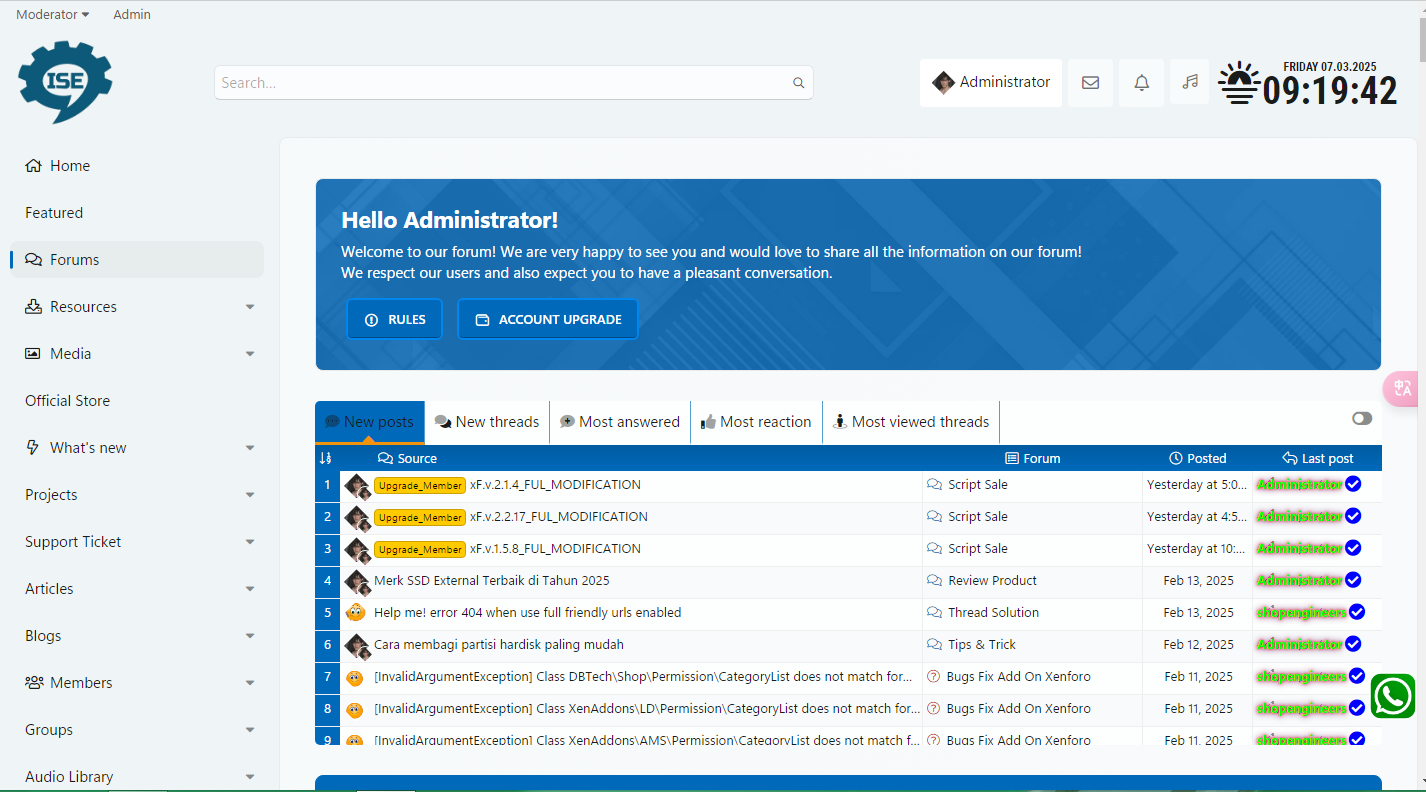Image resolution: width=1426 pixels, height=792 pixels.
Task: Click avatar of Merk SSD External thread
Action: 358,582
